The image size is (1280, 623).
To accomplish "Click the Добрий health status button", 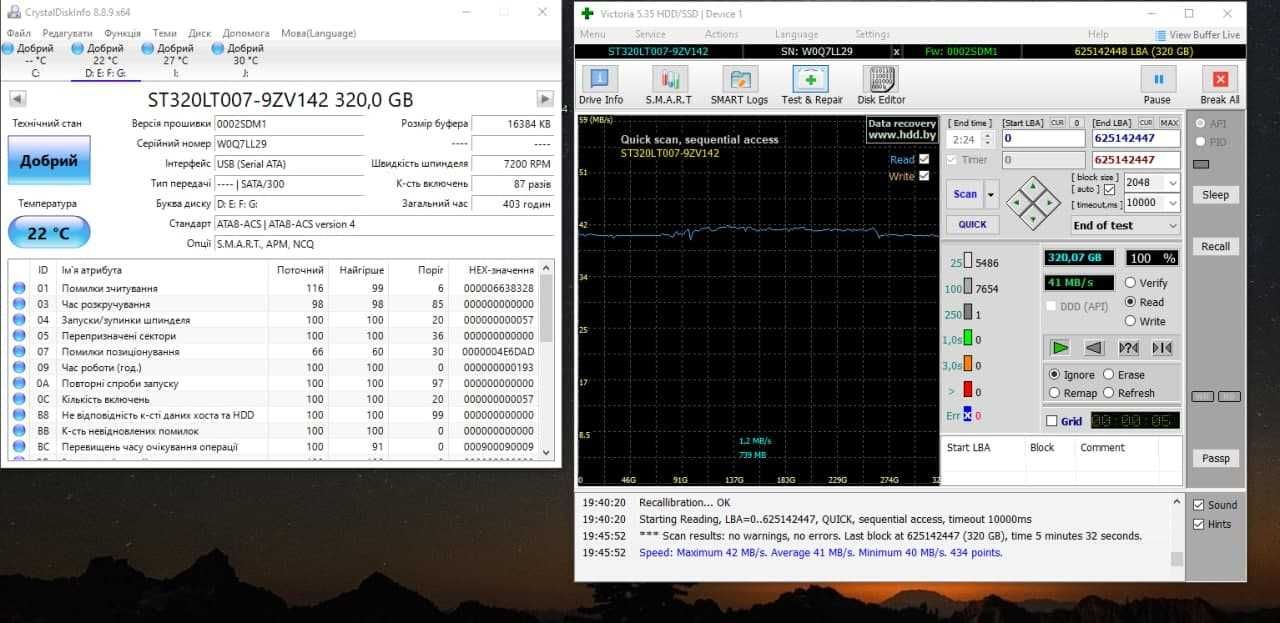I will [49, 160].
